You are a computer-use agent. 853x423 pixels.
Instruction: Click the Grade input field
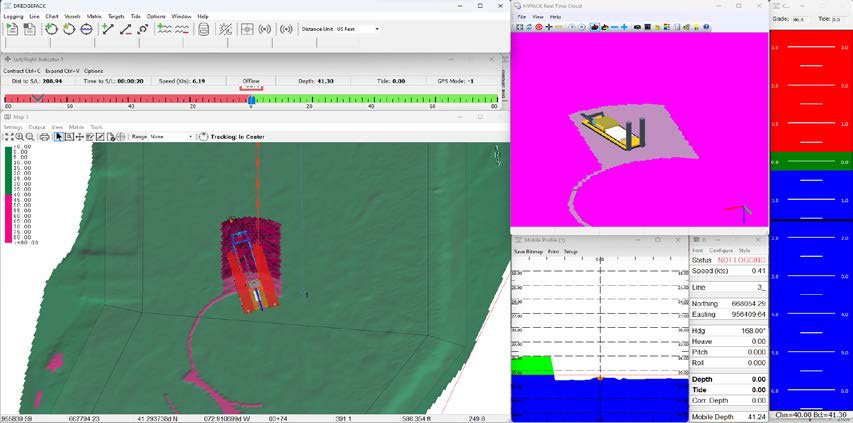801,19
